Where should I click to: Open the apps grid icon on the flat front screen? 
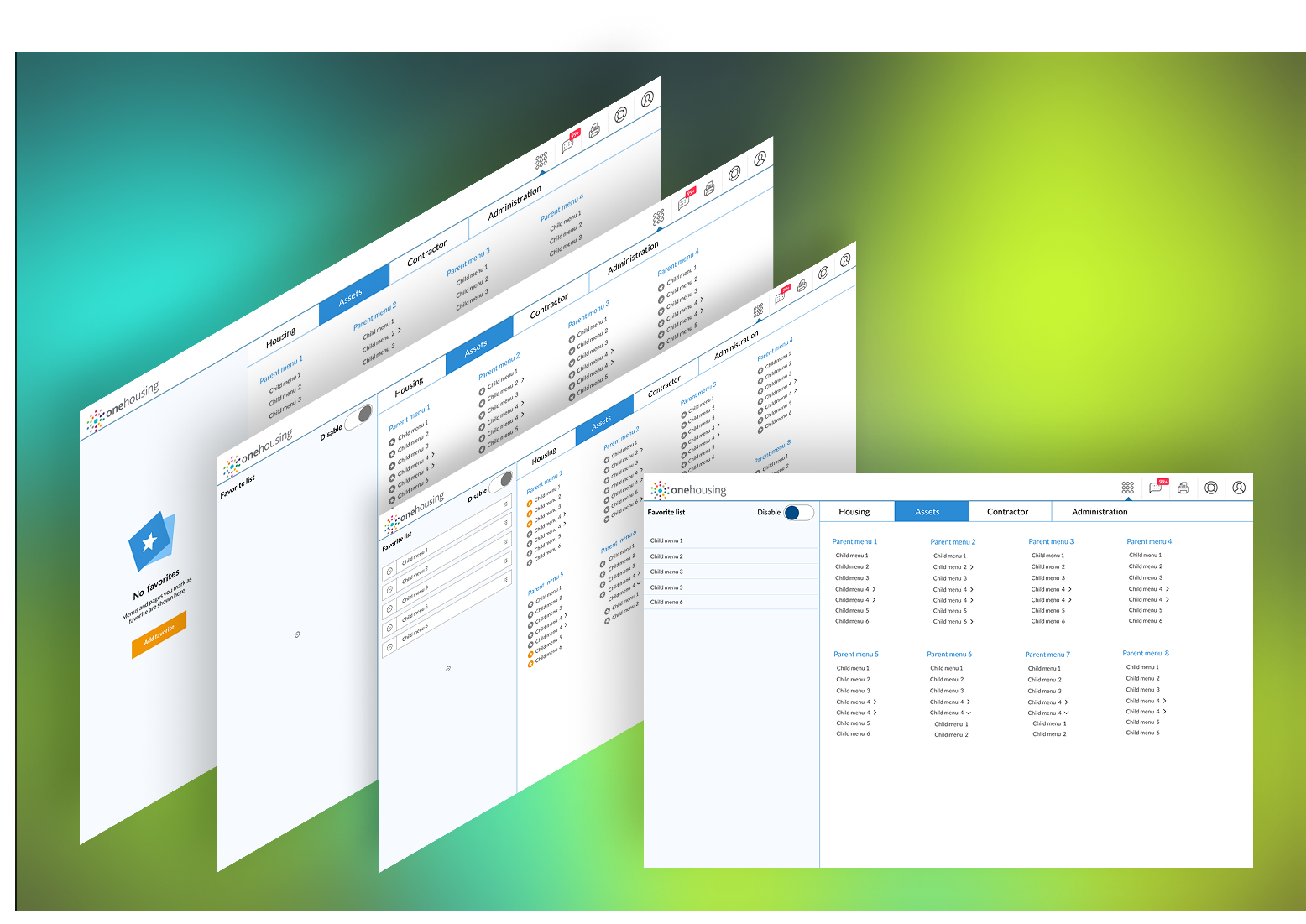point(1127,488)
